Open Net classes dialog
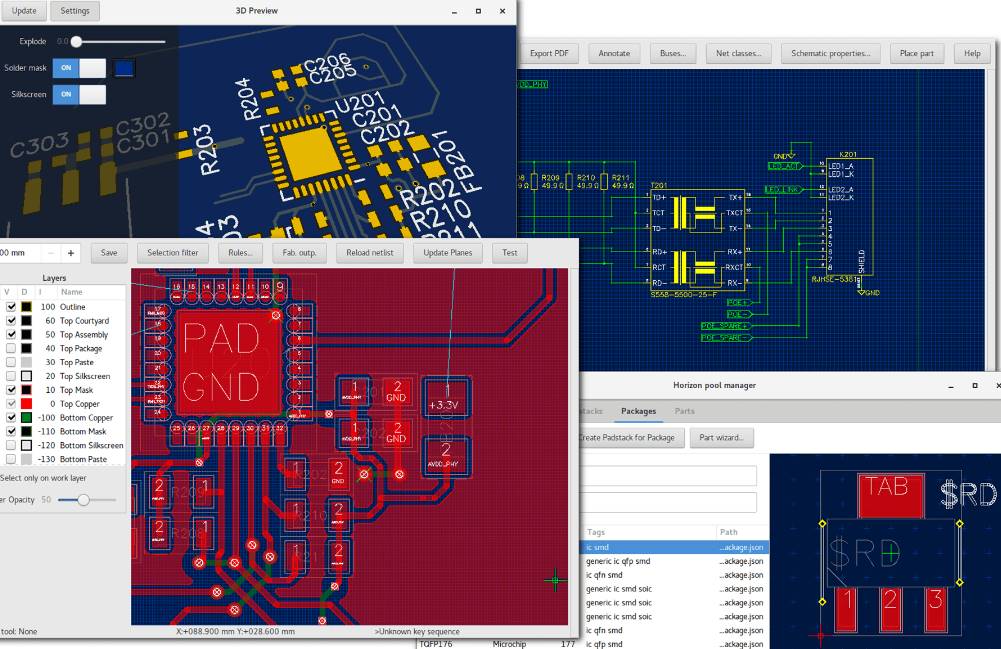The width and height of the screenshot is (1001, 649). [739, 54]
